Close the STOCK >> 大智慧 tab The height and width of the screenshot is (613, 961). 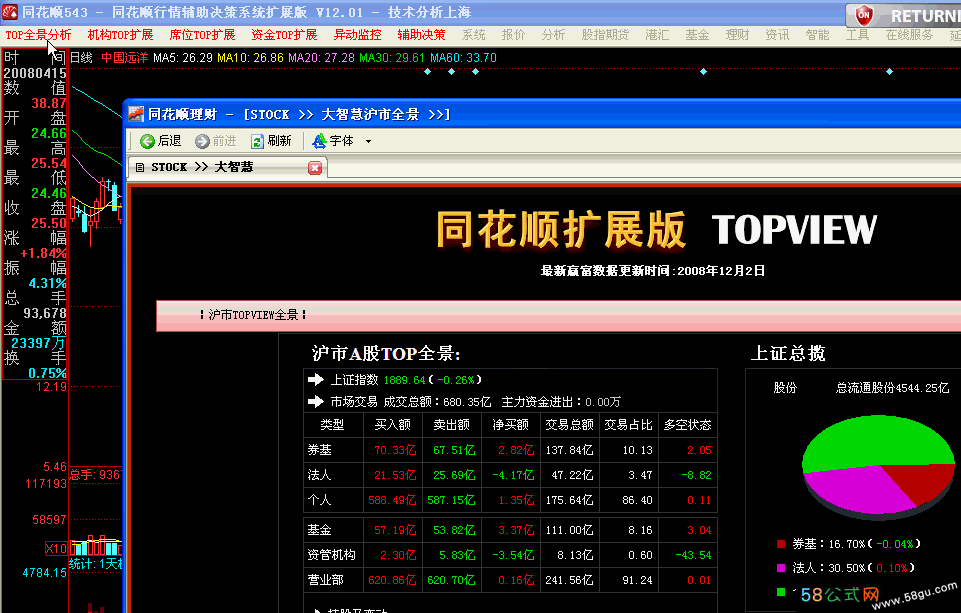pyautogui.click(x=315, y=168)
